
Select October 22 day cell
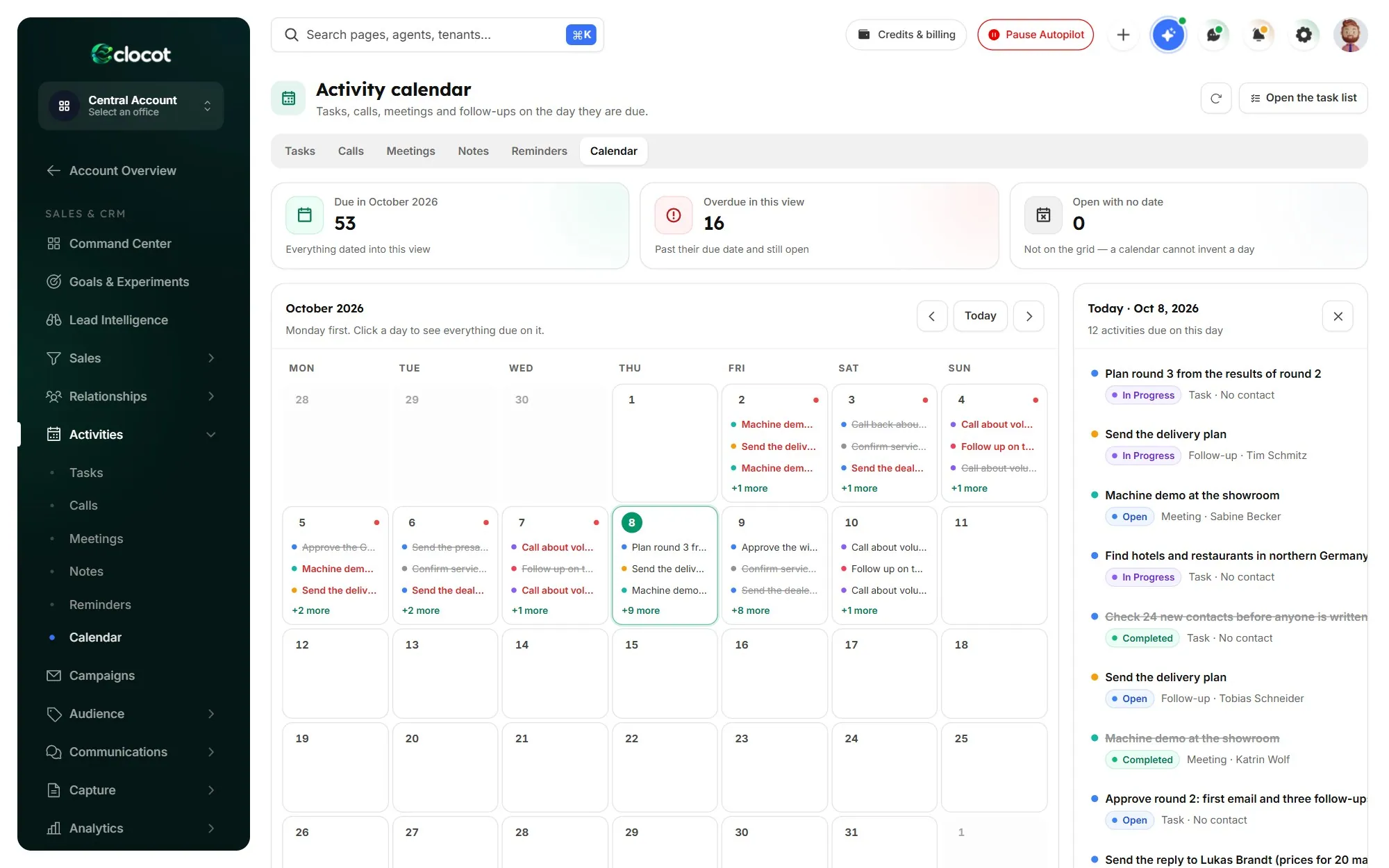point(664,767)
